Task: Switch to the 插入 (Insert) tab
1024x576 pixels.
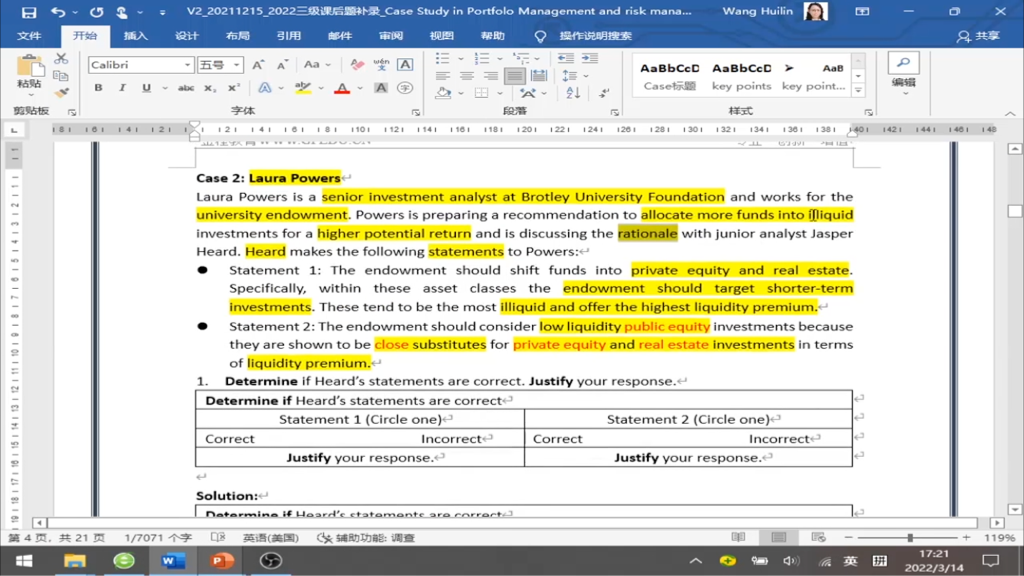Action: click(x=135, y=36)
